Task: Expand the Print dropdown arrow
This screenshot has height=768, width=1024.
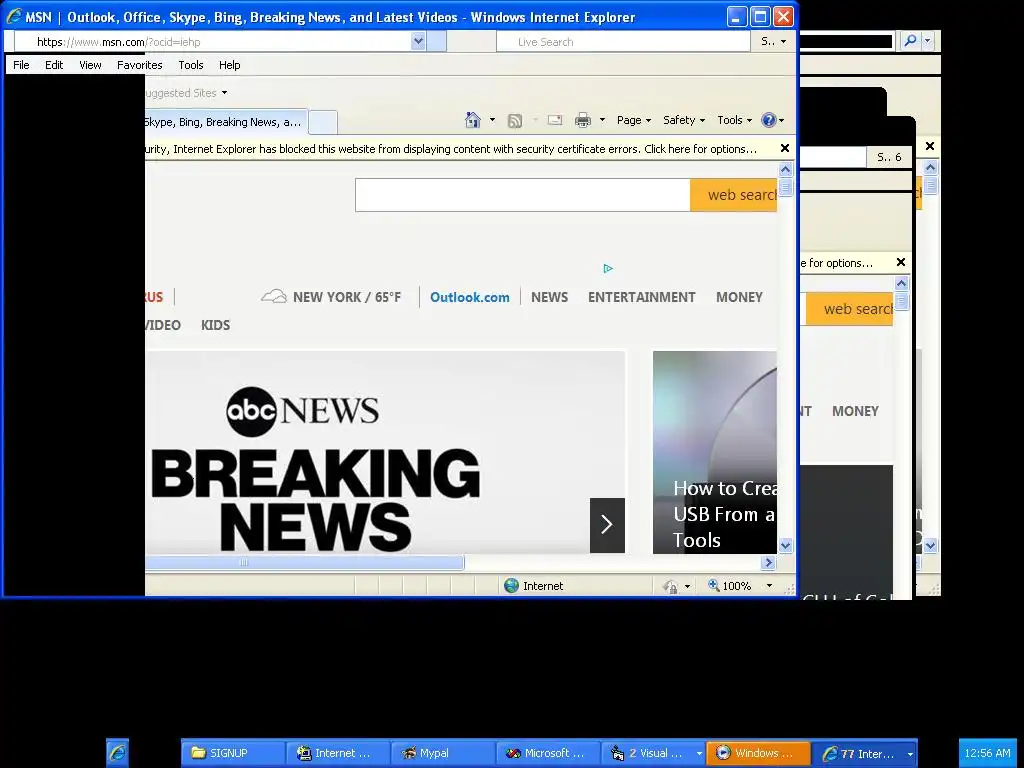Action: pos(602,120)
